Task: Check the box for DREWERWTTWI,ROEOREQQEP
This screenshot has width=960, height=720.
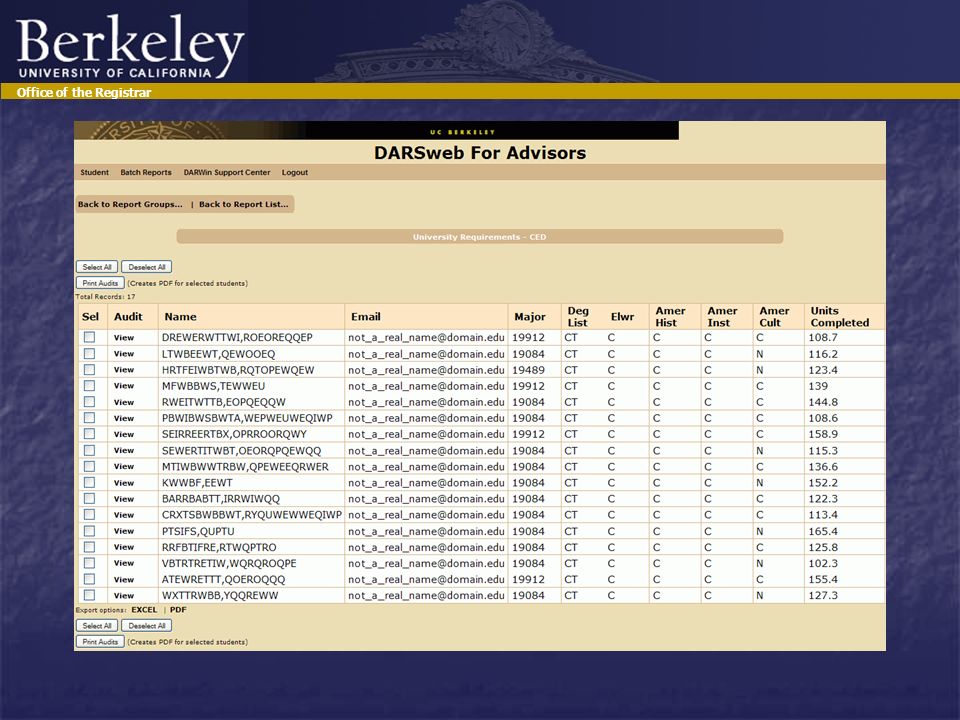Action: click(x=89, y=337)
